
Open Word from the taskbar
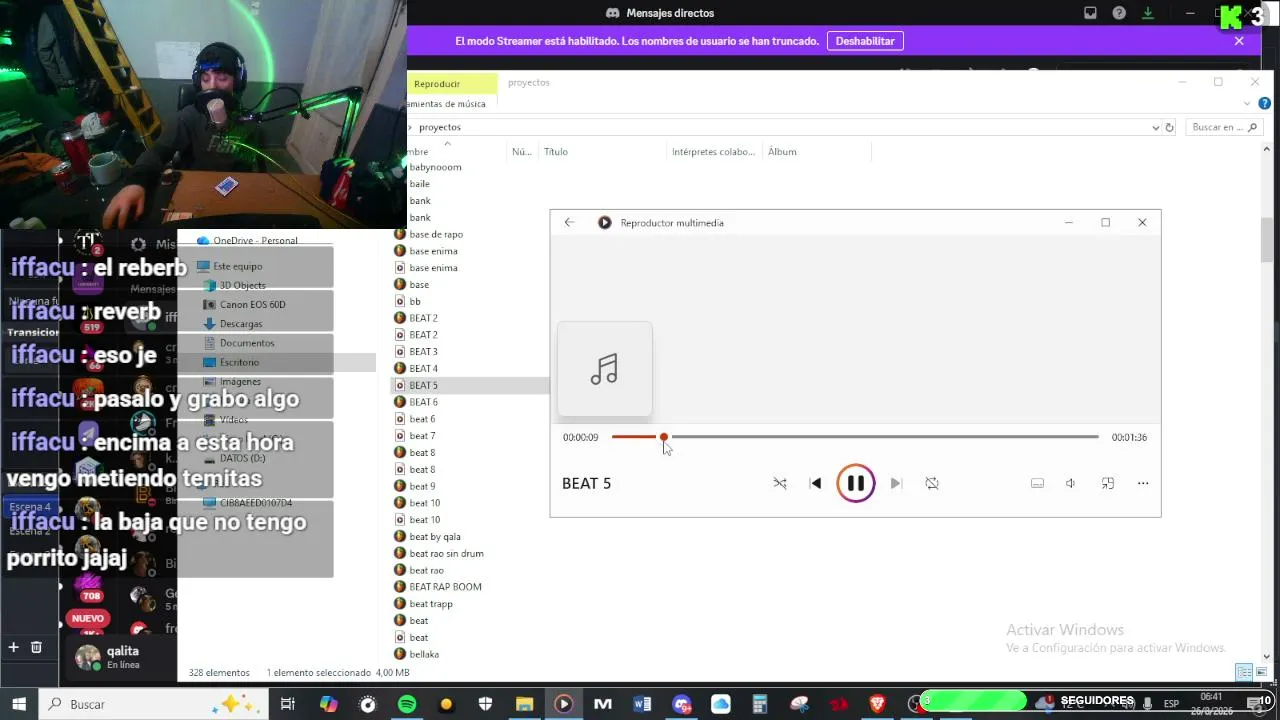pos(642,704)
